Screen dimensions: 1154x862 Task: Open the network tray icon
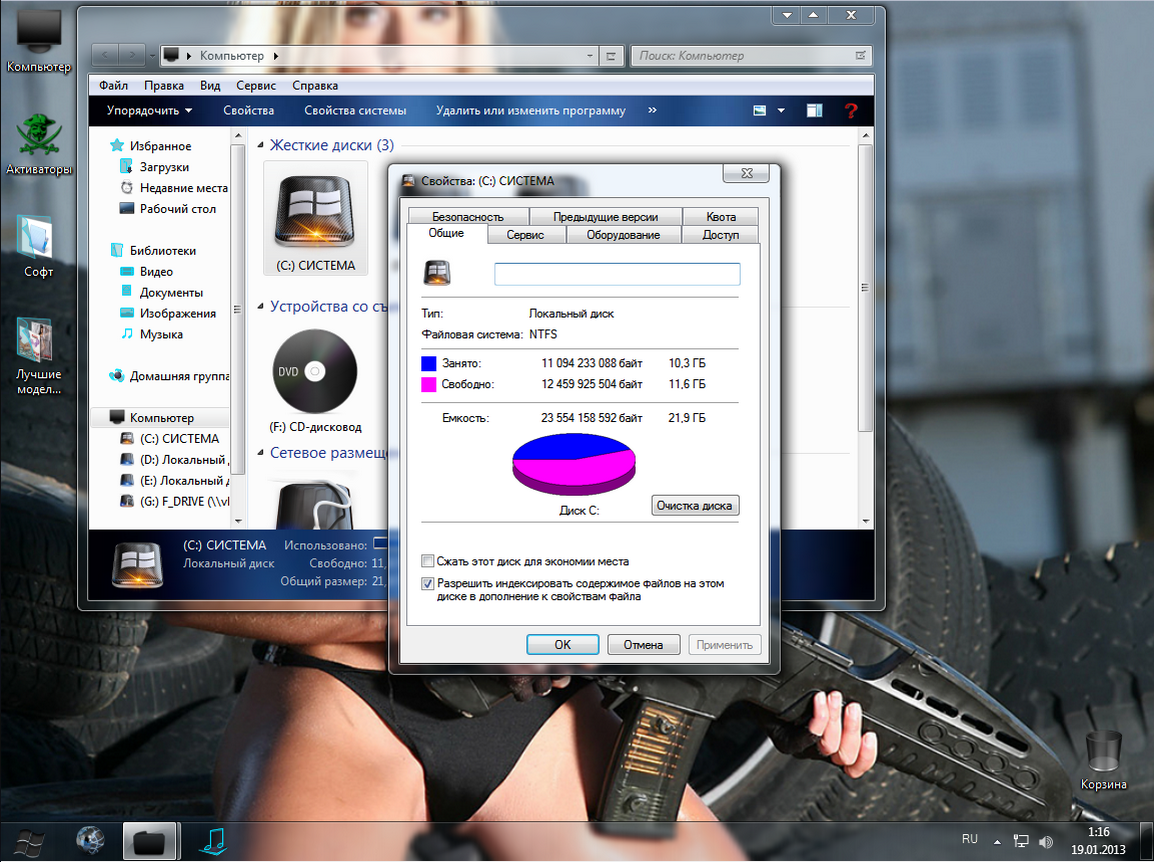click(1021, 841)
